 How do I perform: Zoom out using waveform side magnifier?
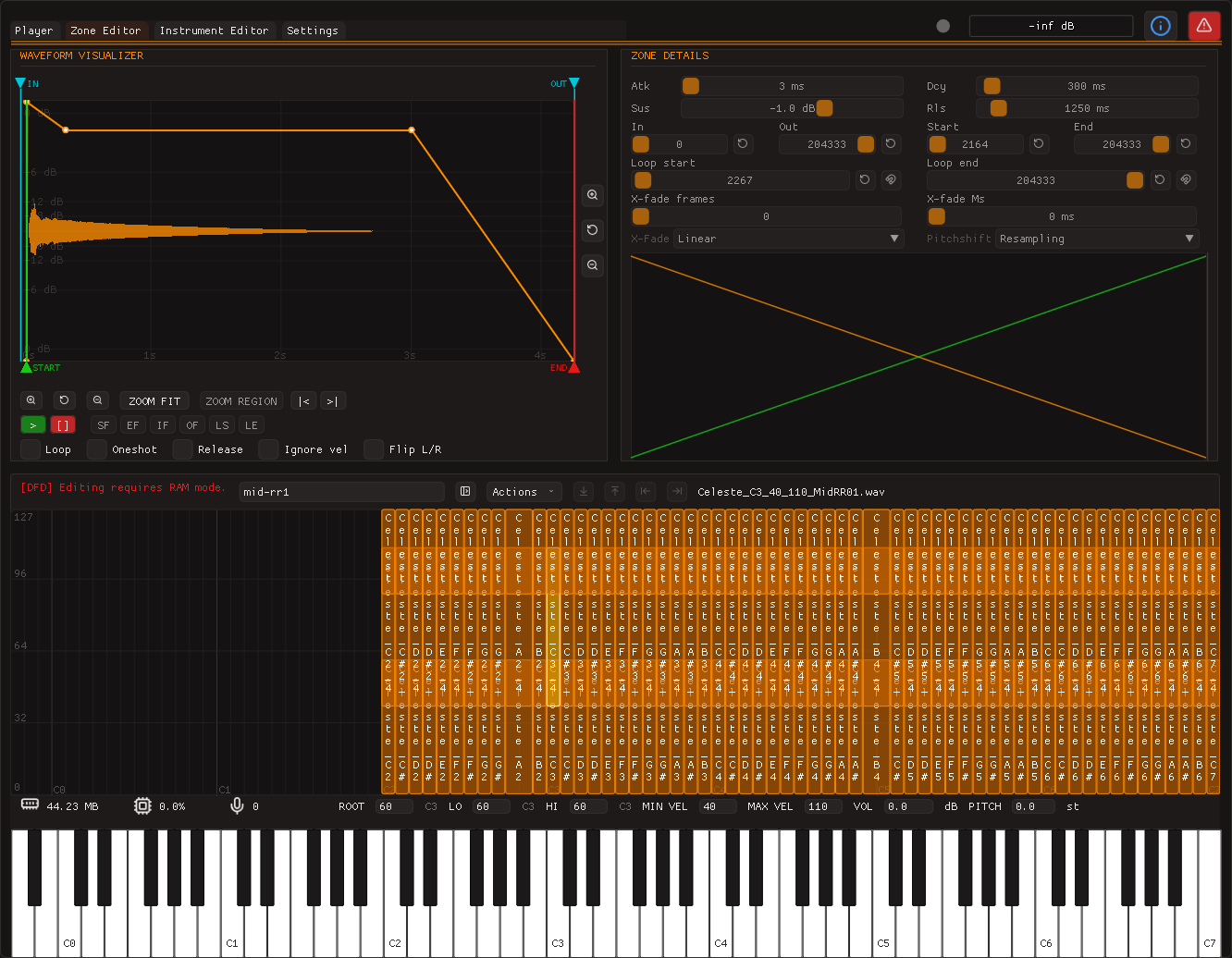tap(593, 265)
